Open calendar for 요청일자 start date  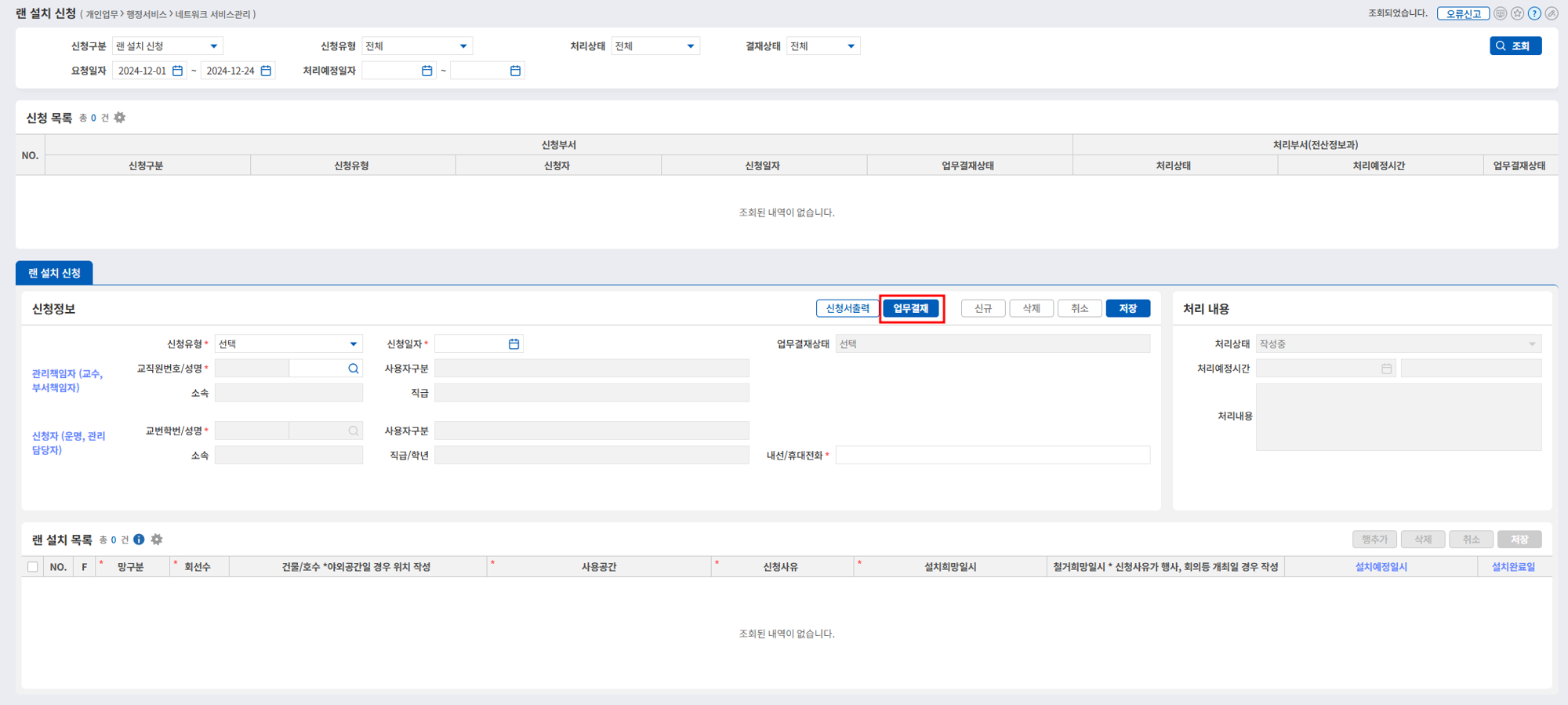(178, 71)
